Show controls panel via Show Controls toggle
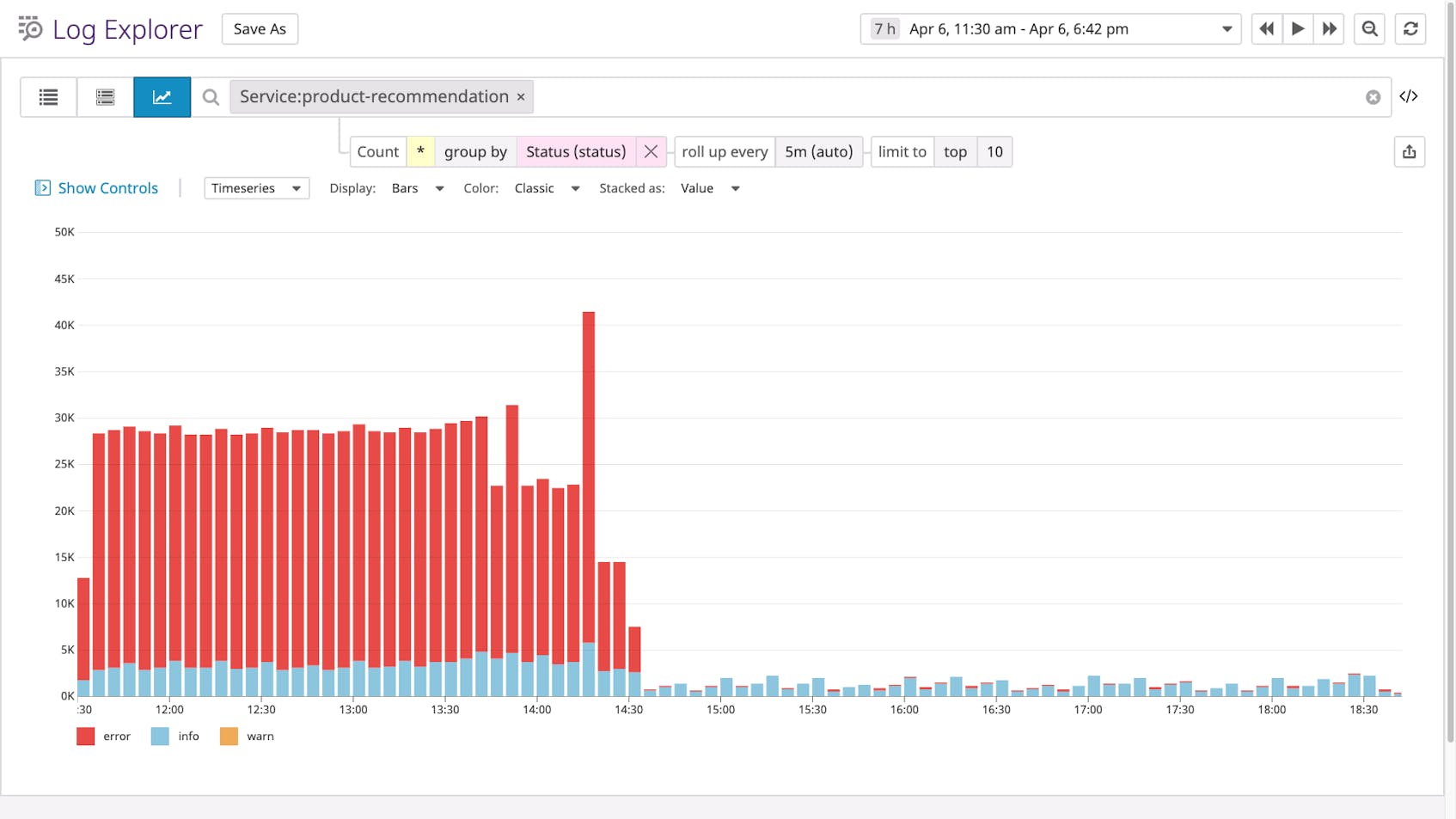This screenshot has height=819, width=1456. [96, 187]
